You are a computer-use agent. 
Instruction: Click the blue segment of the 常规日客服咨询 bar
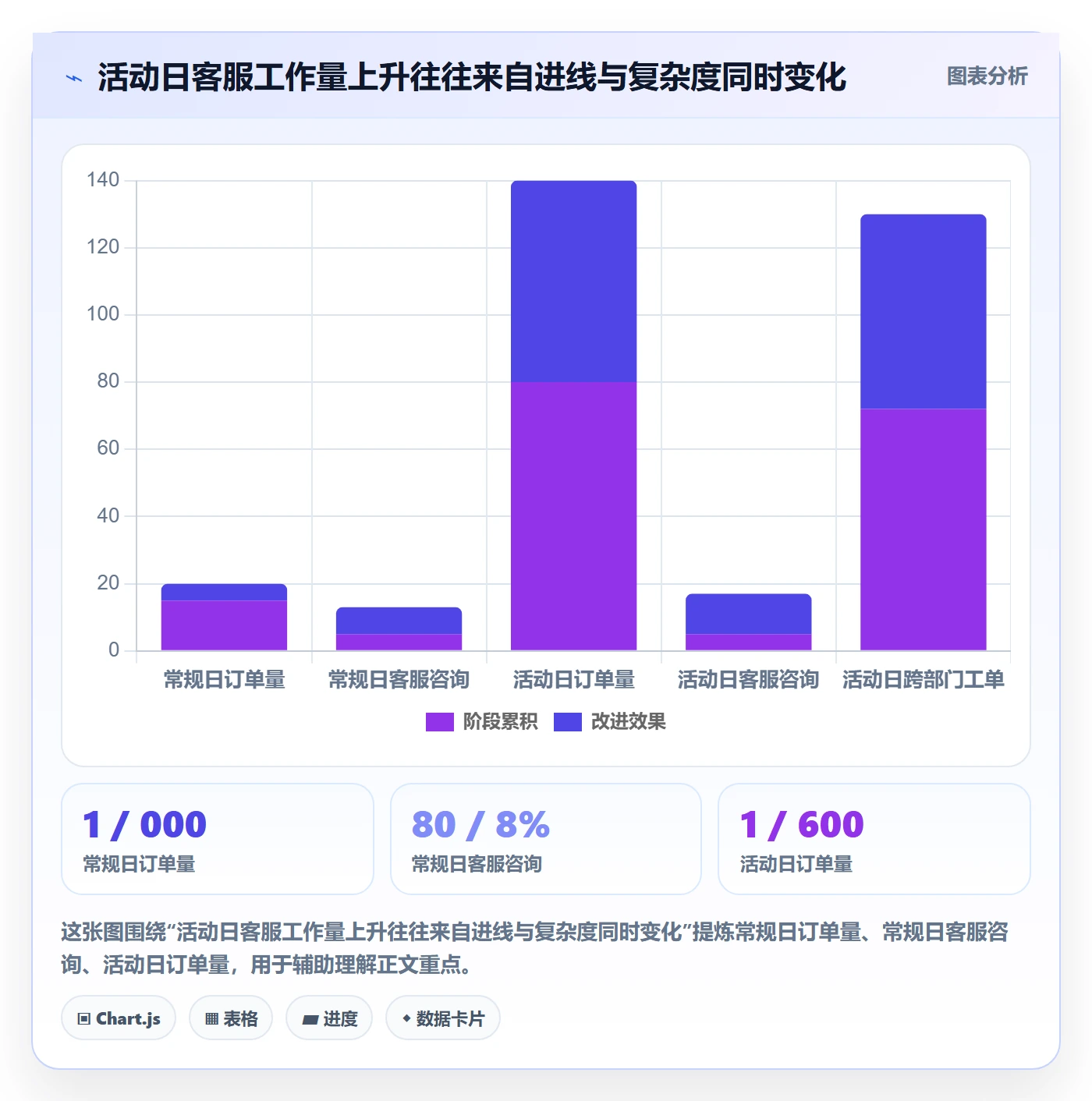[x=399, y=621]
